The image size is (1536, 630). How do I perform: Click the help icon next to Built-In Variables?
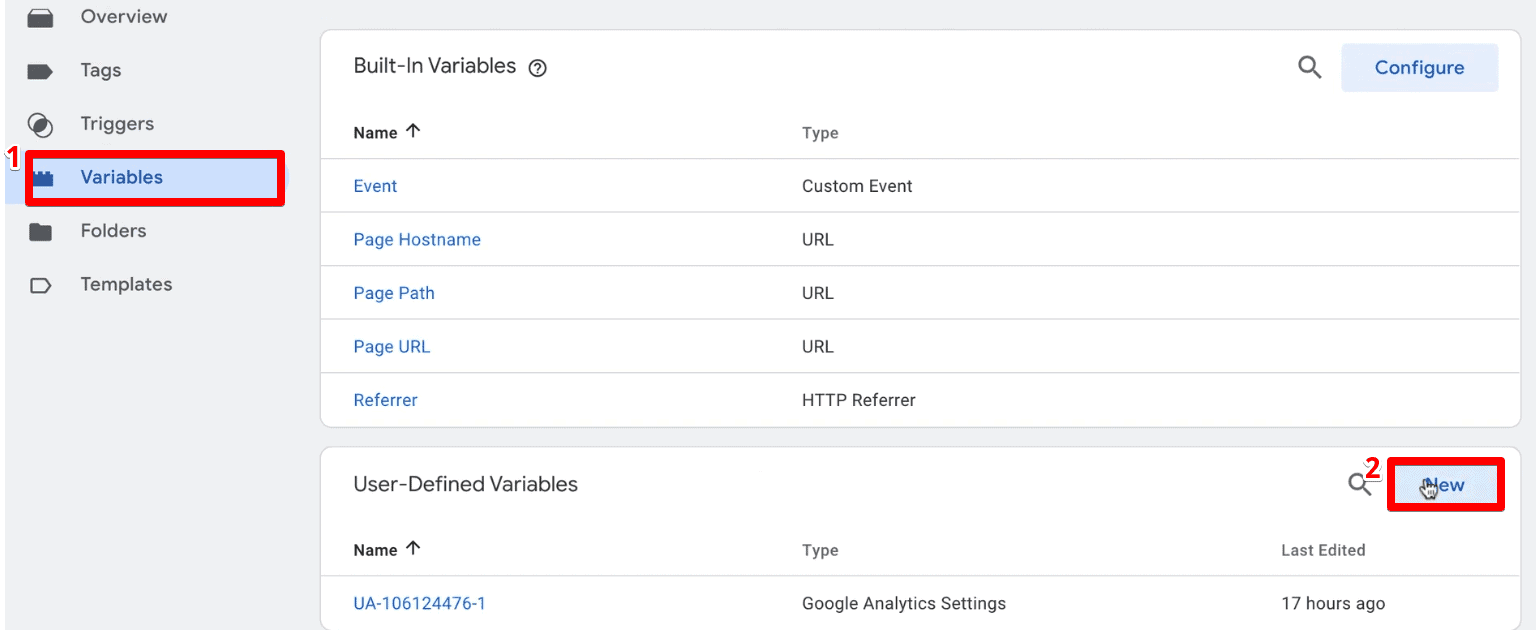(537, 67)
